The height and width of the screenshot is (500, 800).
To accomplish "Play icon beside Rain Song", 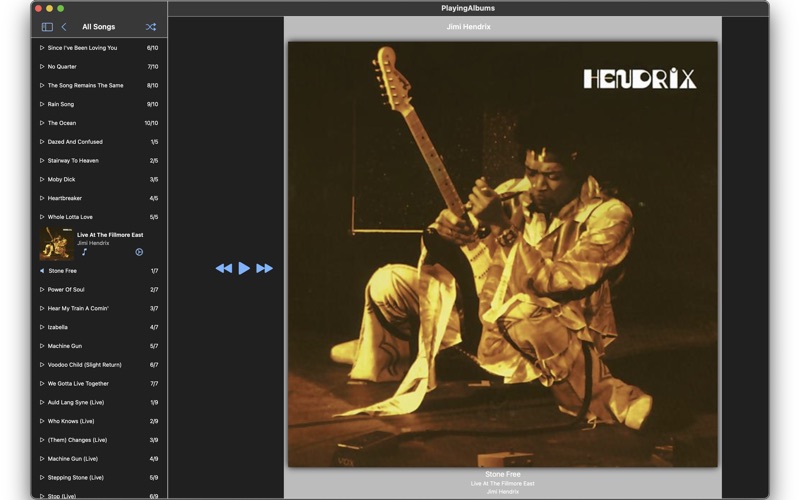I will click(42, 104).
